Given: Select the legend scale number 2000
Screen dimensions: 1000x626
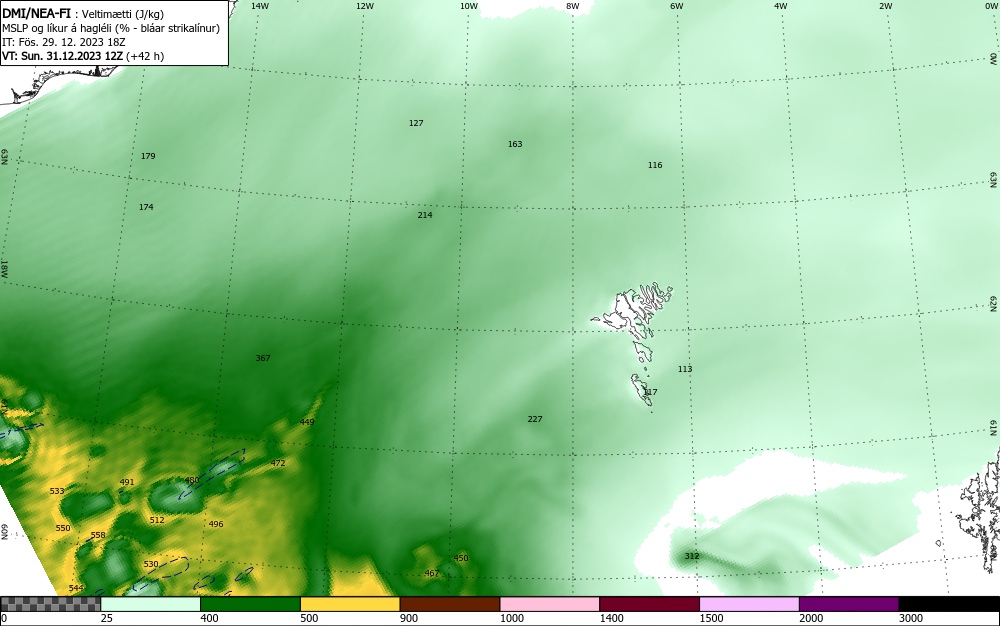Looking at the screenshot, I should (x=811, y=618).
